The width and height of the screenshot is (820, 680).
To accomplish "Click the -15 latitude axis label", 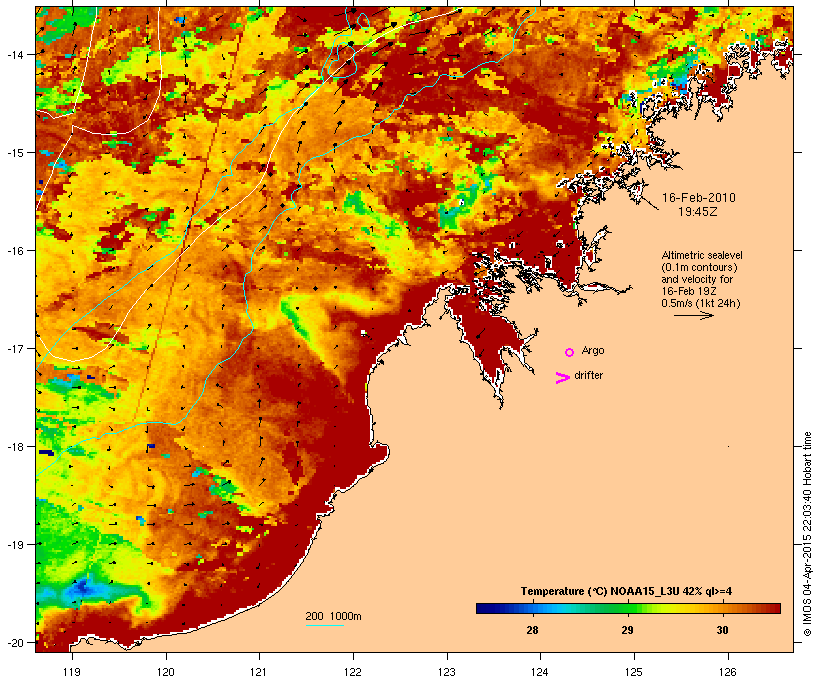I will point(14,153).
